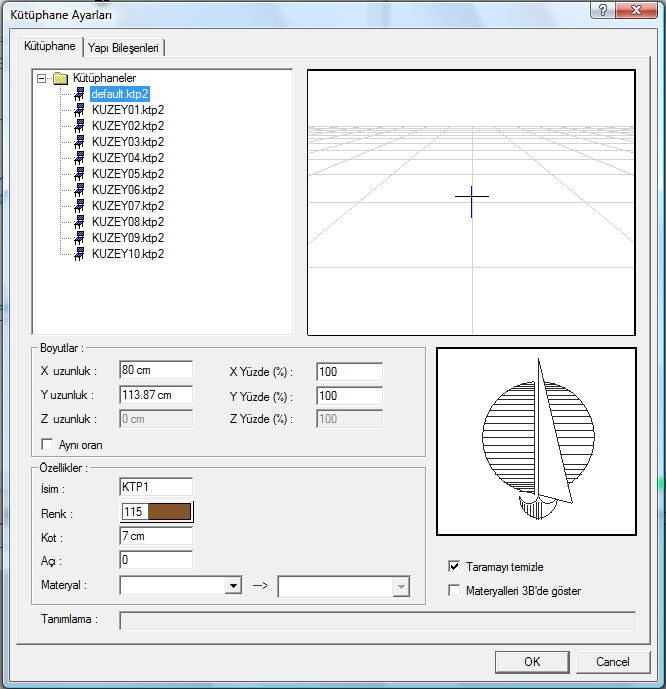Image resolution: width=666 pixels, height=689 pixels.
Task: Open the Yapı Bileşenleri tab
Action: point(123,48)
